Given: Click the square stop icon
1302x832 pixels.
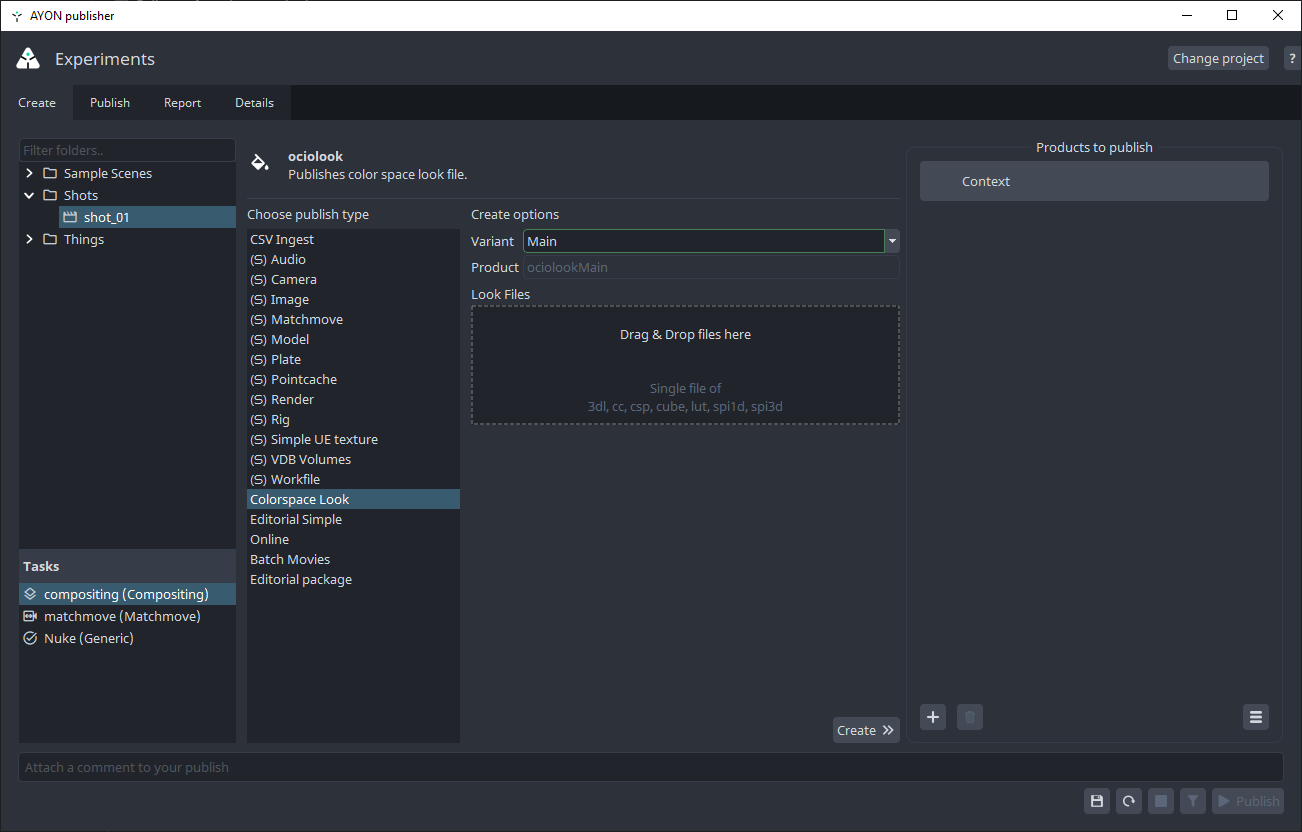Looking at the screenshot, I should coord(1160,801).
